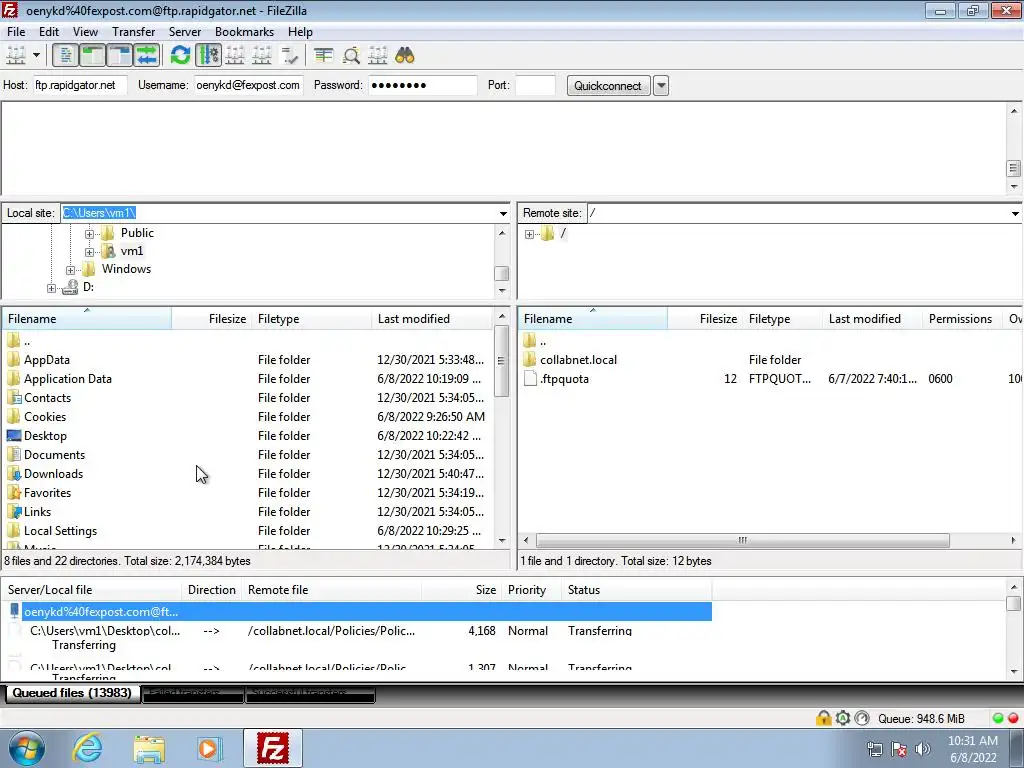
Task: Sort remote files by Filetype column
Action: click(x=781, y=319)
